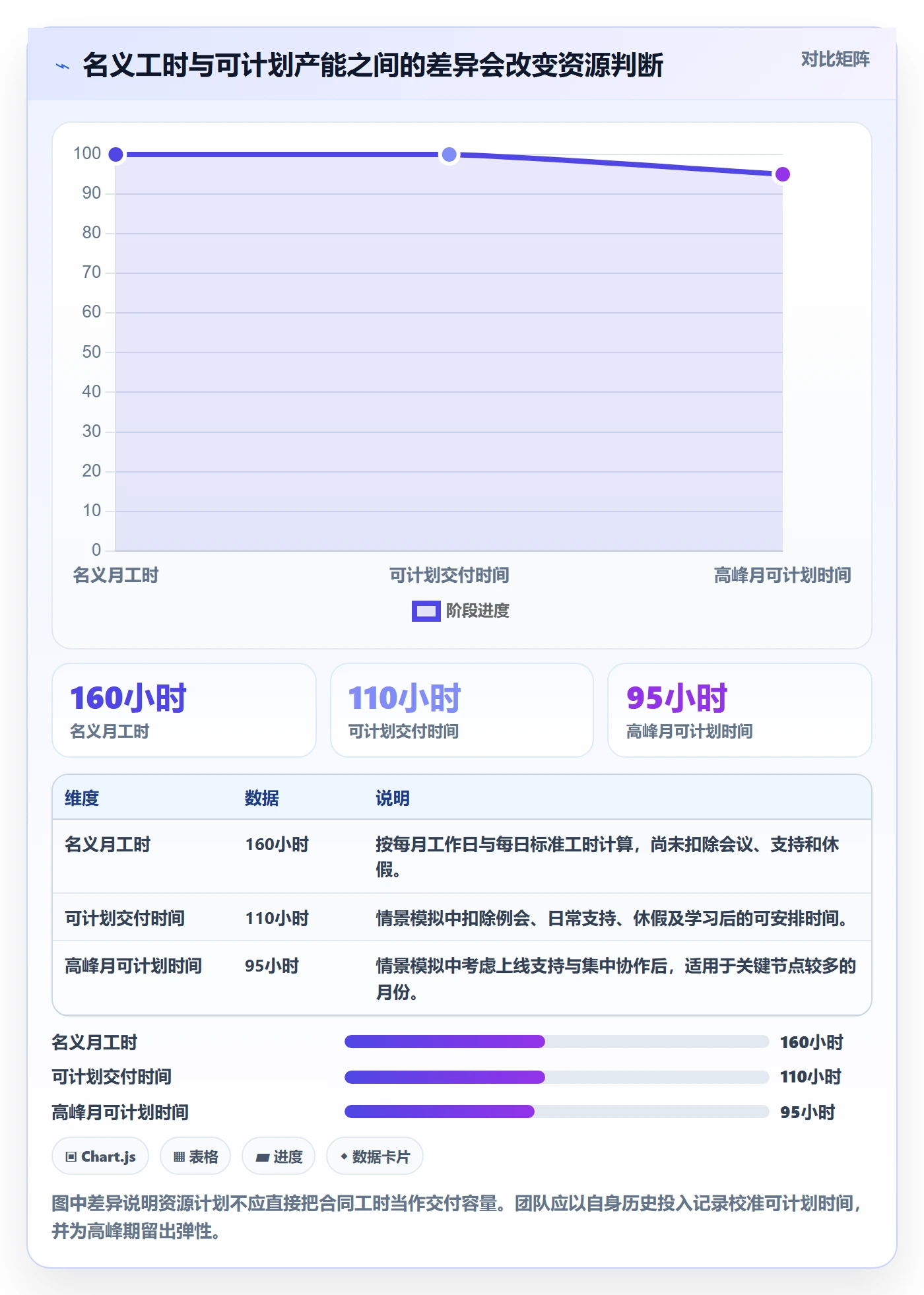Click the 高峰月可计划时间 x-axis label
Screen dimensions: 924x1295
[783, 575]
